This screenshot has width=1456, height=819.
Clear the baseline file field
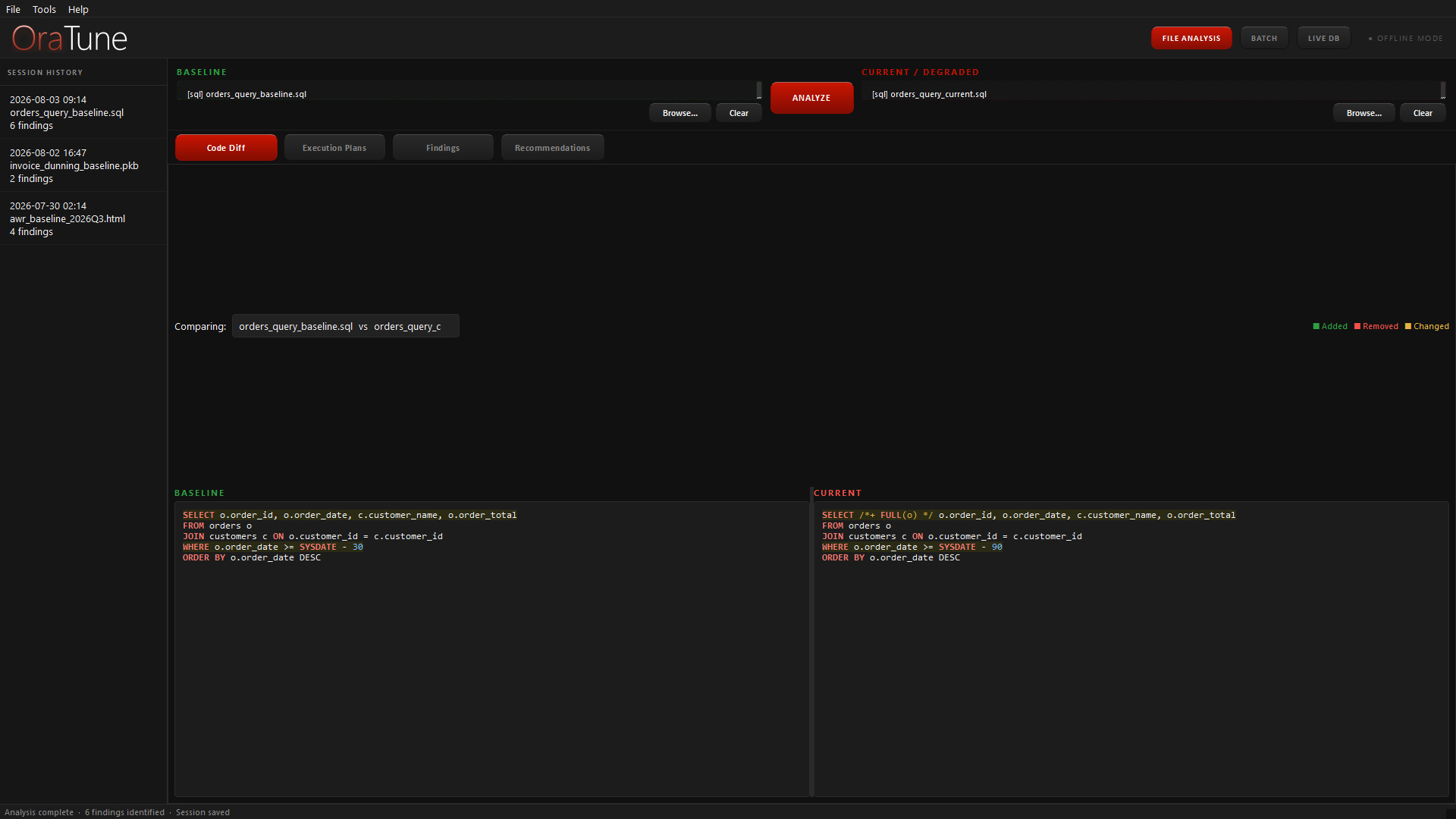point(739,113)
